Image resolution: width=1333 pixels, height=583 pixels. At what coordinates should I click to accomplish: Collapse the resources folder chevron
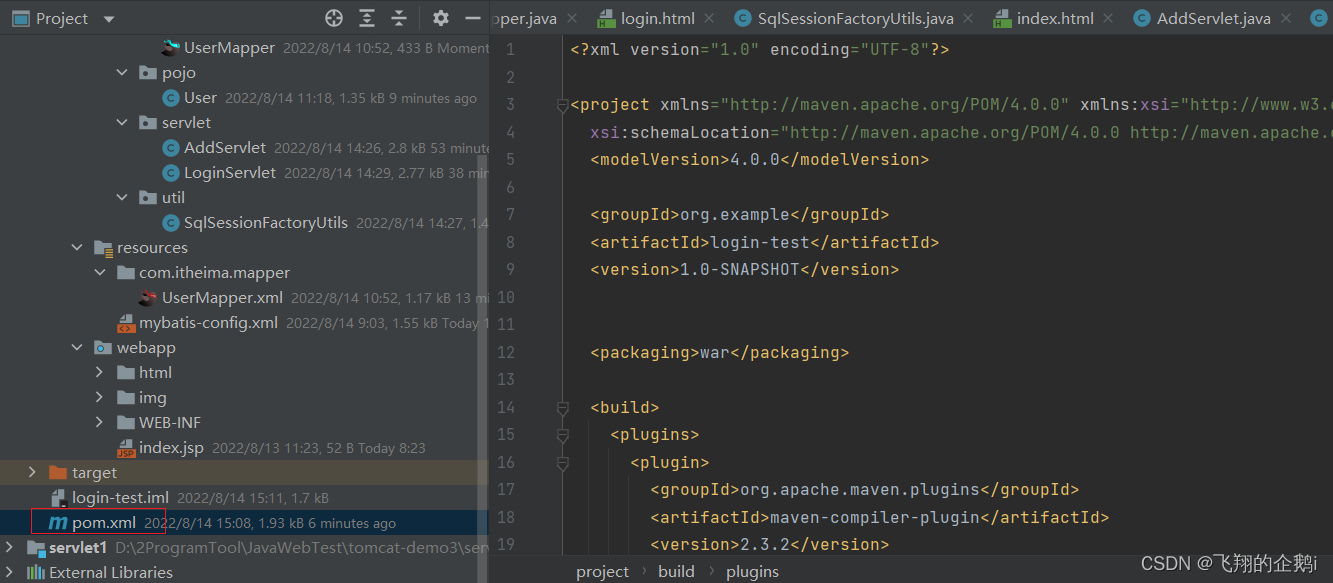[77, 247]
